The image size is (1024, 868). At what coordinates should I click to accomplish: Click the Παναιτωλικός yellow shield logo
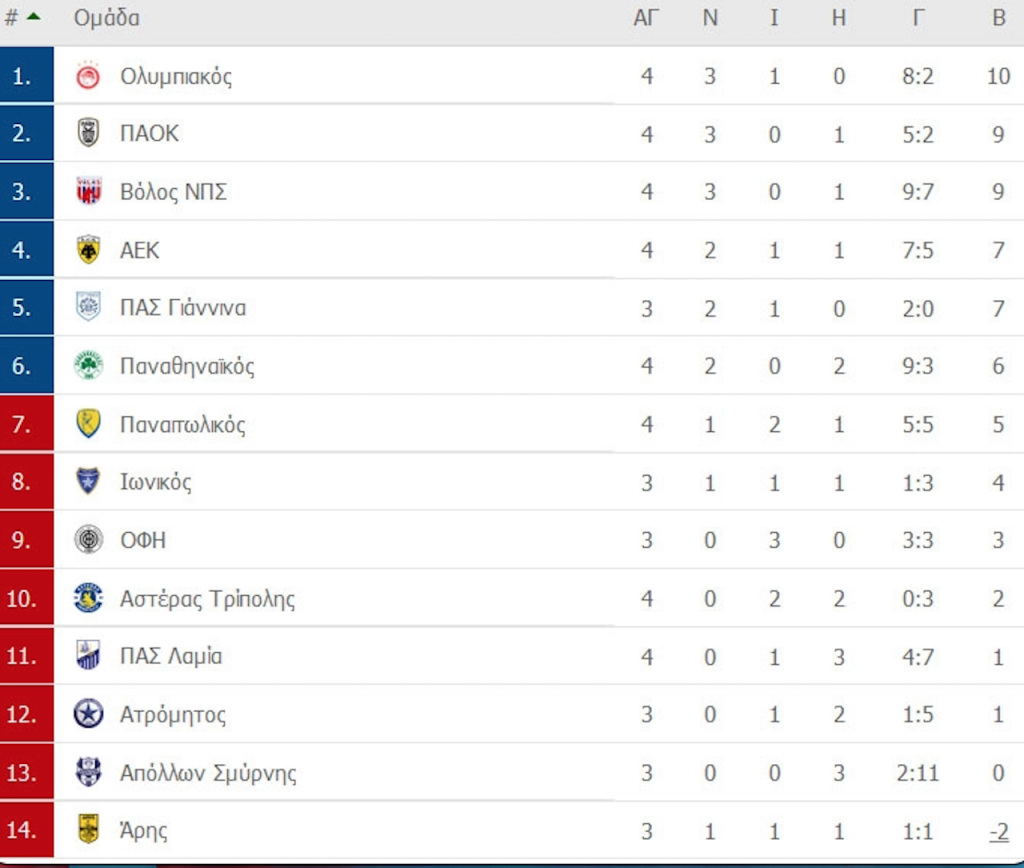(x=89, y=424)
